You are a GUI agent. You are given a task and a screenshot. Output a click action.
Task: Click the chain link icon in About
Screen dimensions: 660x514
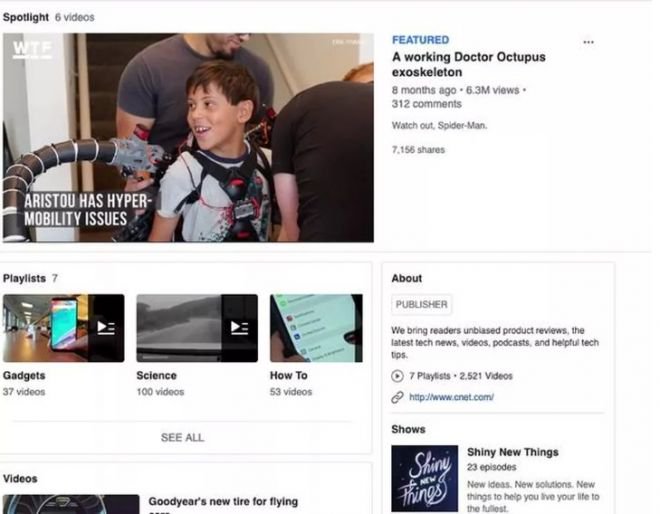(x=397, y=397)
